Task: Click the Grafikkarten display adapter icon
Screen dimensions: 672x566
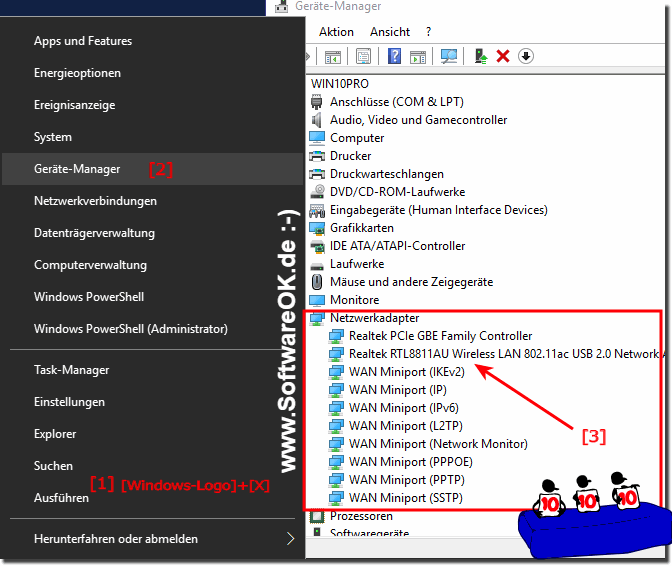Action: coord(317,228)
